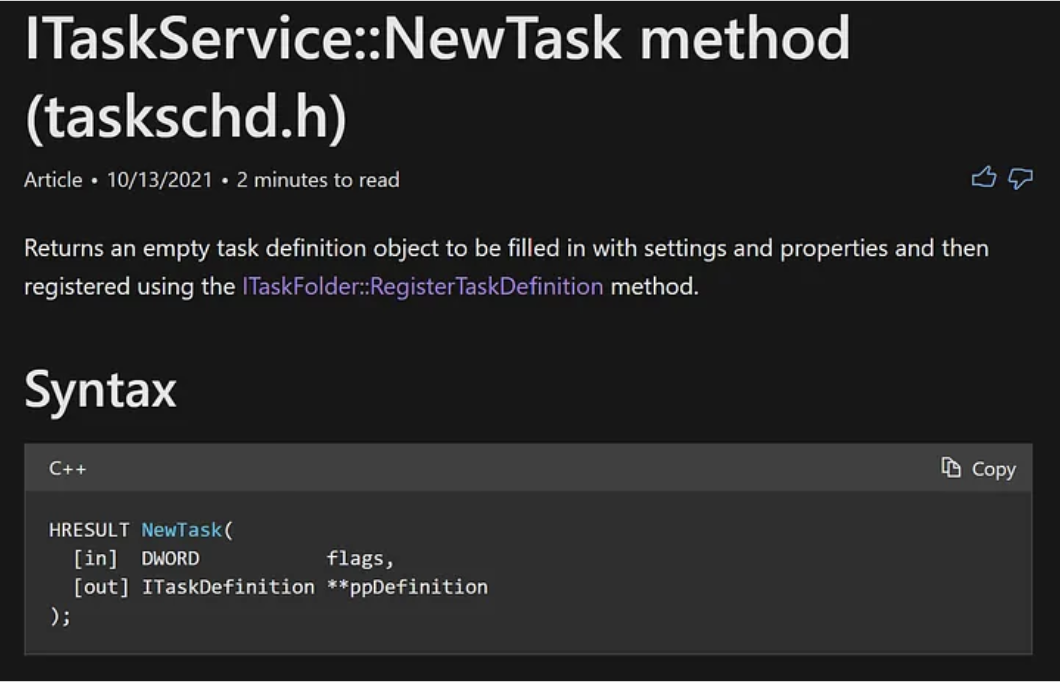
Task: Click the copy icon in code block
Action: [951, 468]
